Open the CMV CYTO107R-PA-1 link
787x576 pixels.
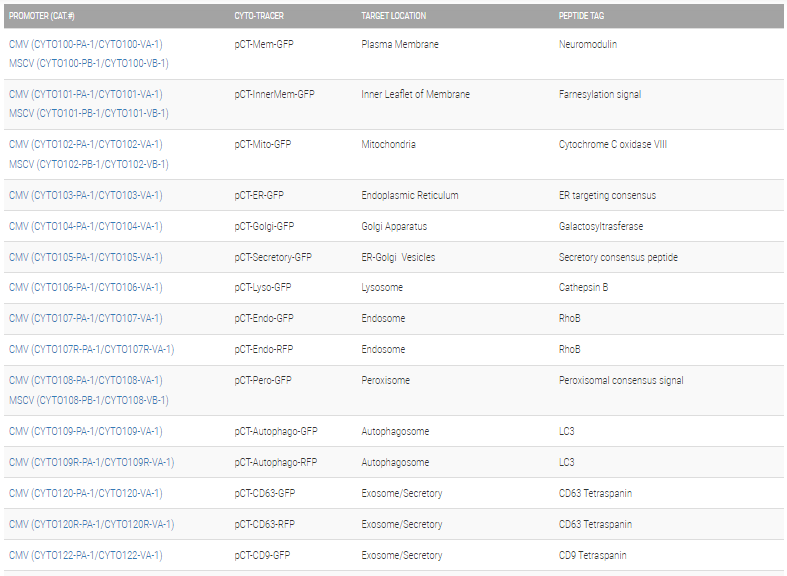pos(91,349)
